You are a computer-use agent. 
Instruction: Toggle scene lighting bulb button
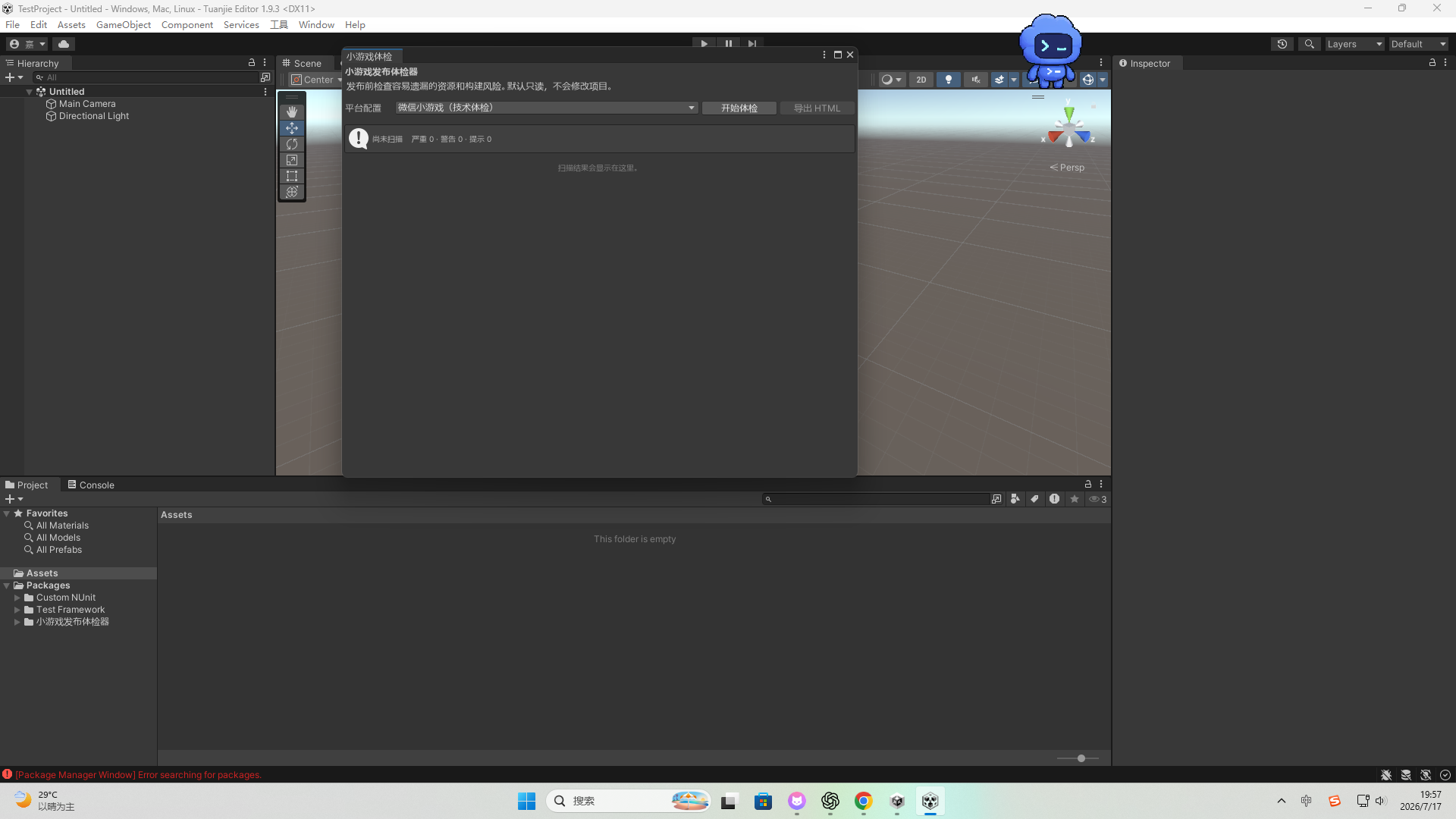coord(949,80)
